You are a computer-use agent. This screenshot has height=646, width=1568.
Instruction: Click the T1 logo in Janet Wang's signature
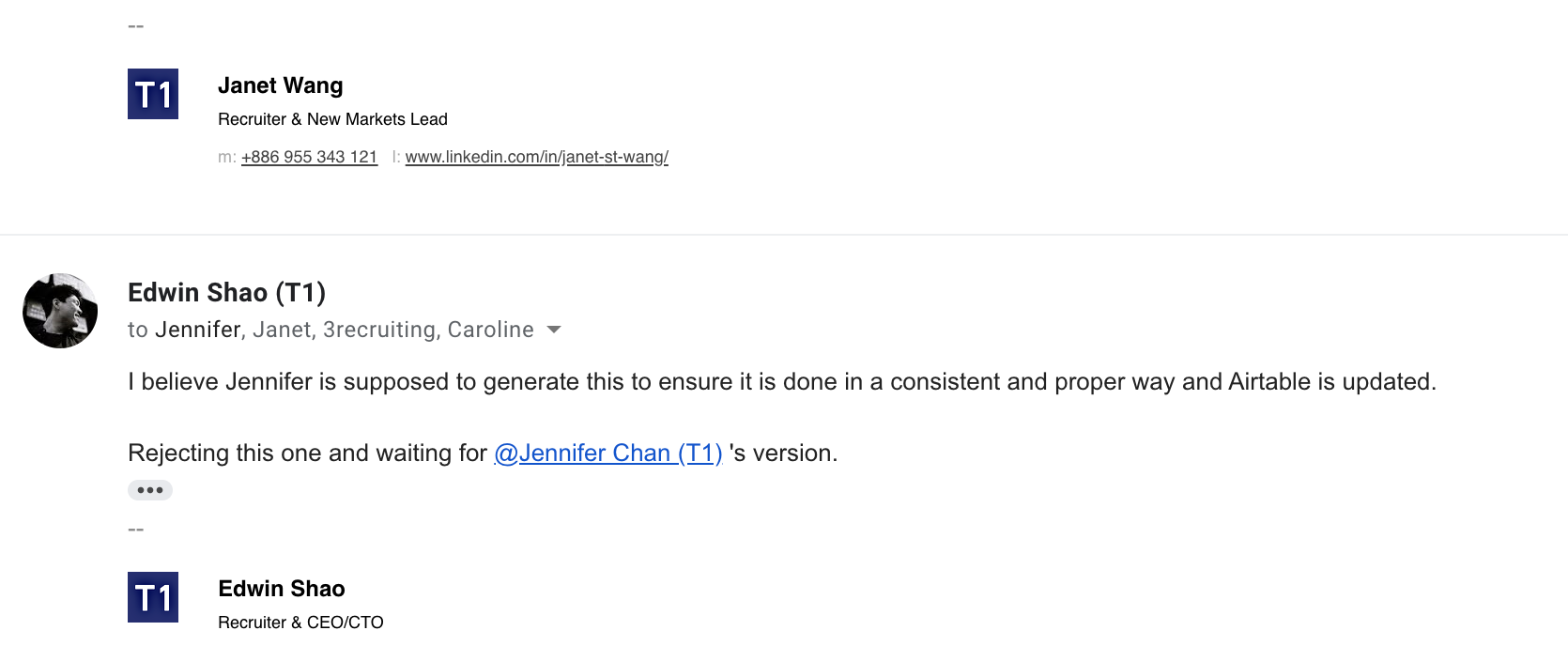pos(153,94)
